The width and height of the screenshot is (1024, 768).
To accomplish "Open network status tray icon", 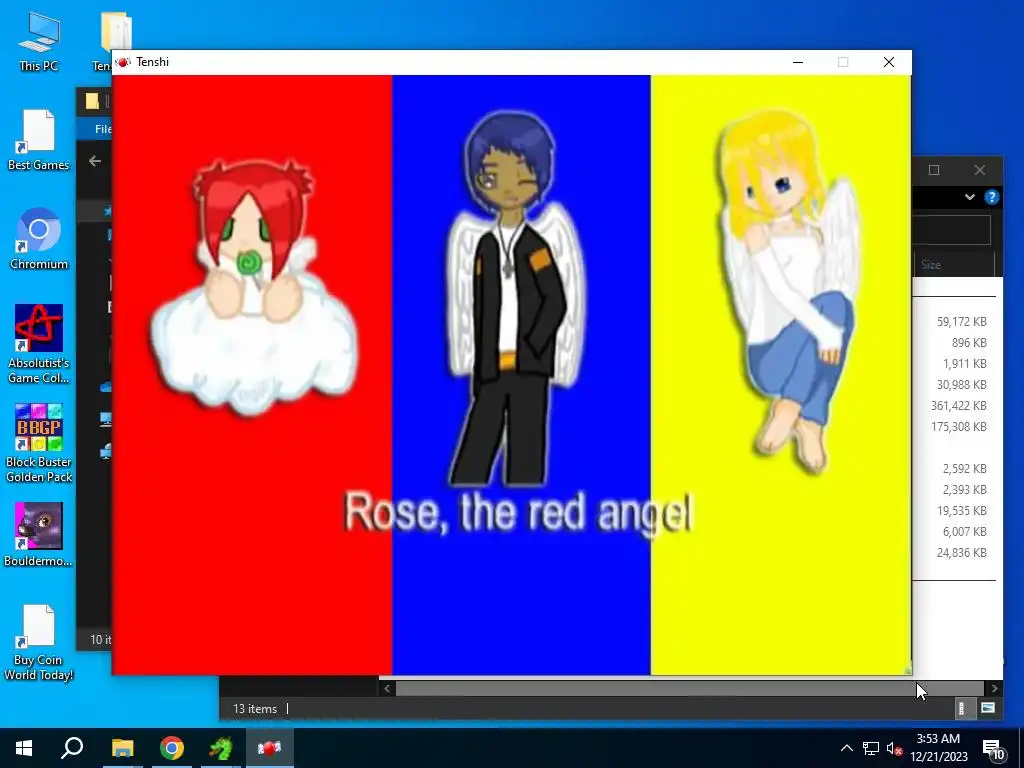I will tap(871, 748).
